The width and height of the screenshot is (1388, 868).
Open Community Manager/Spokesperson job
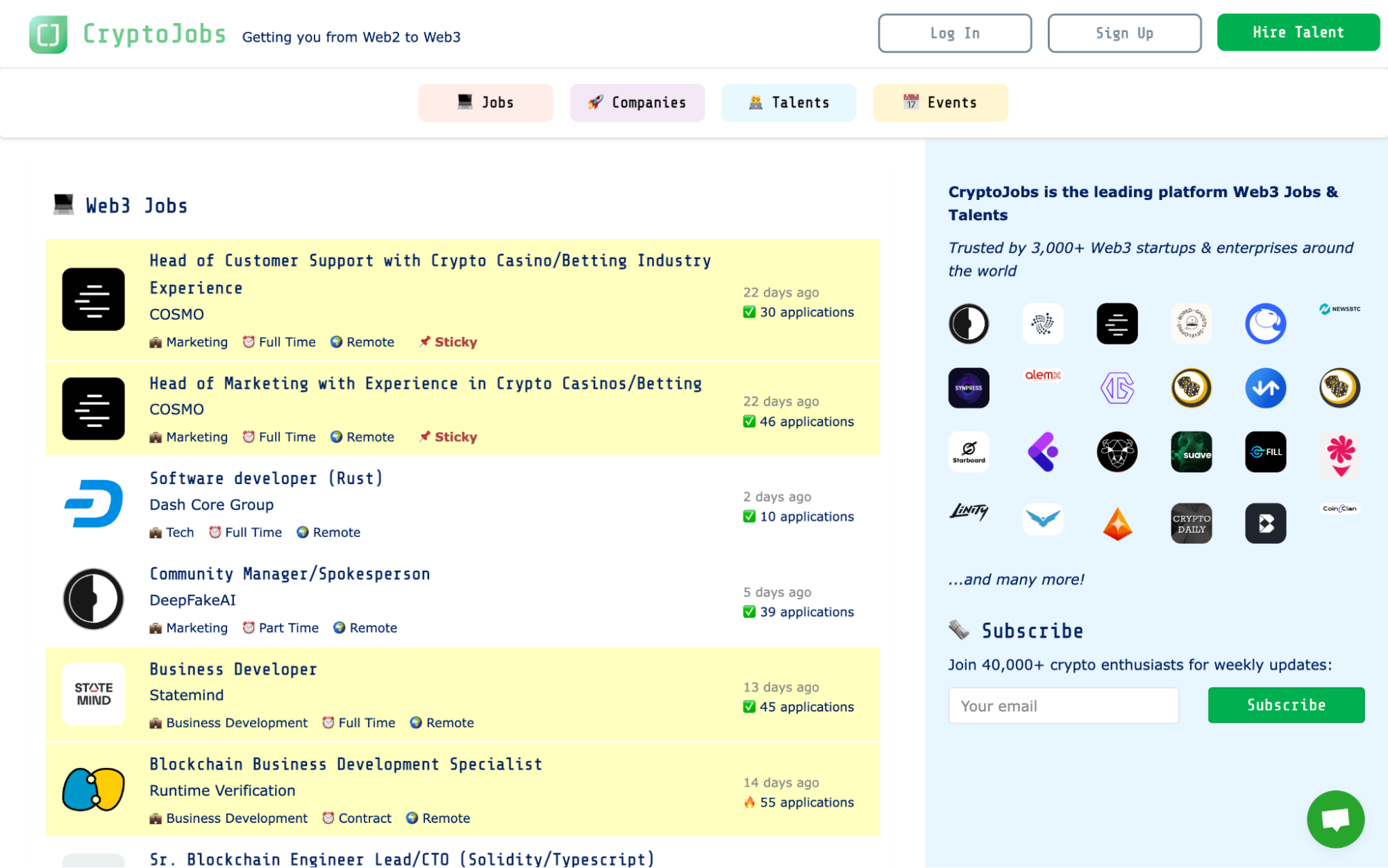click(290, 574)
